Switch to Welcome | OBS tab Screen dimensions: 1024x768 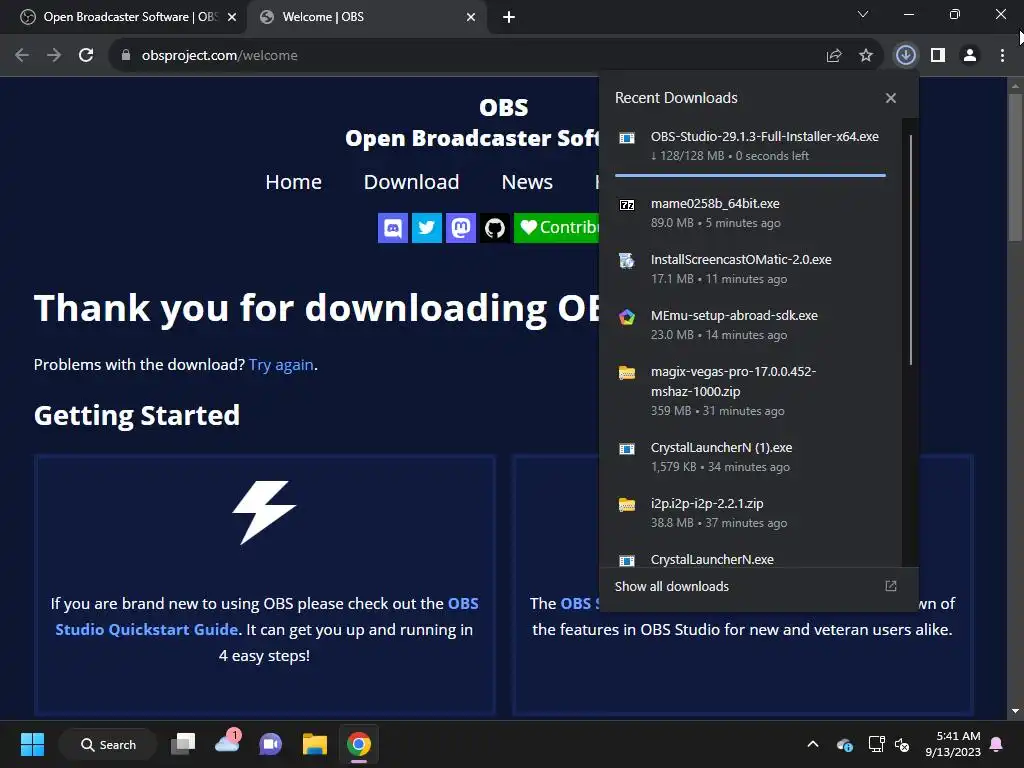(x=366, y=17)
